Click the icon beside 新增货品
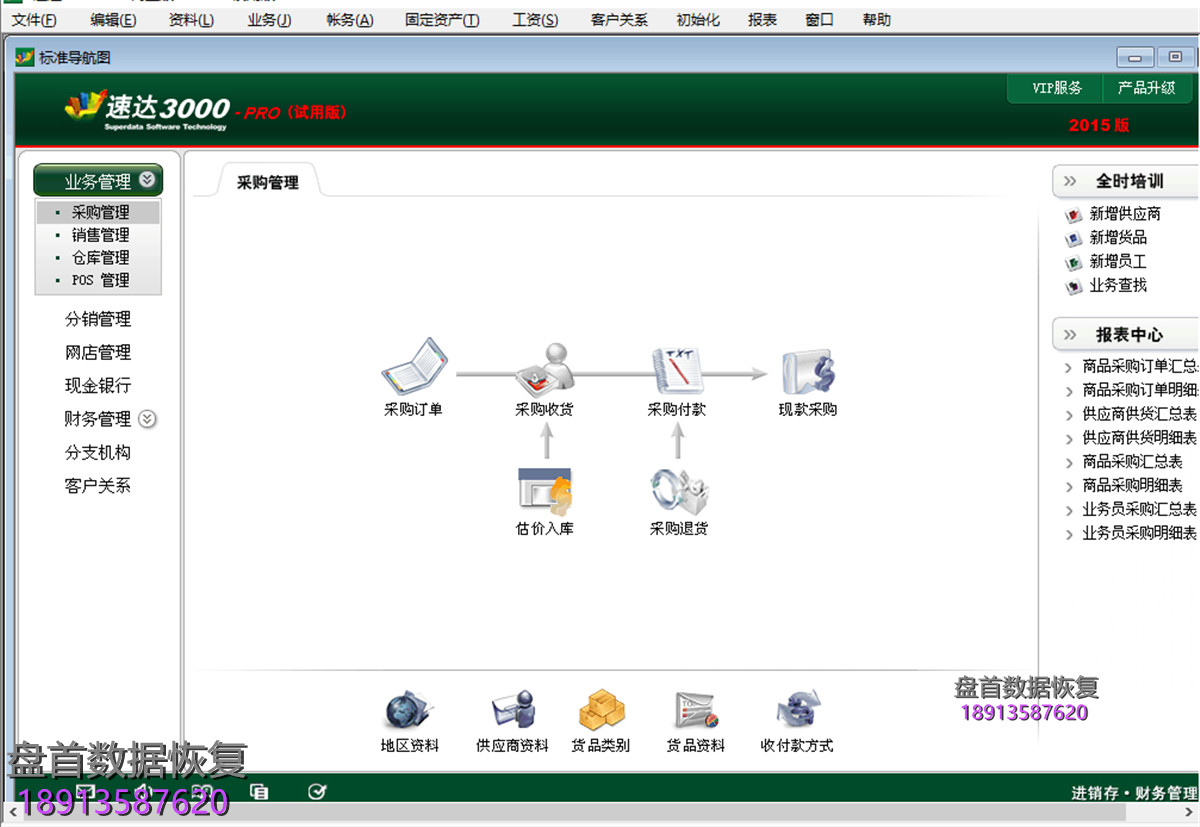 coord(1074,238)
